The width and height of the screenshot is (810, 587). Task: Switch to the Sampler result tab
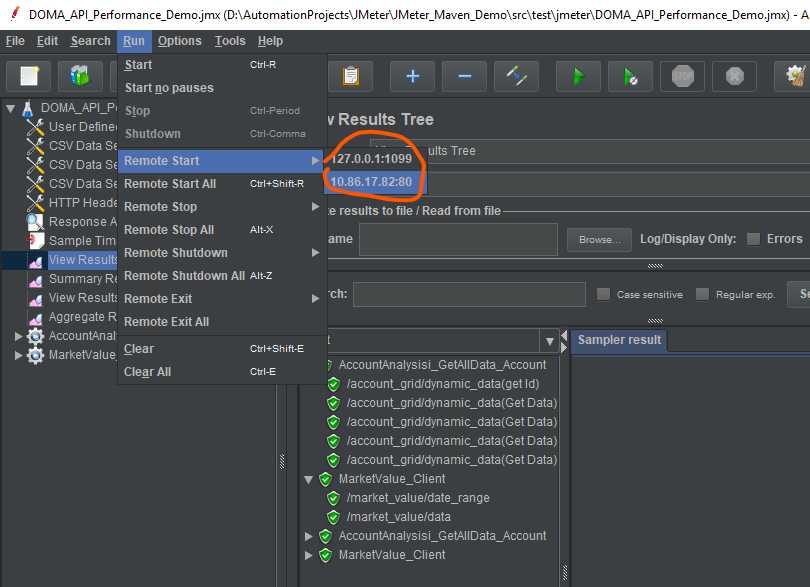coord(619,340)
